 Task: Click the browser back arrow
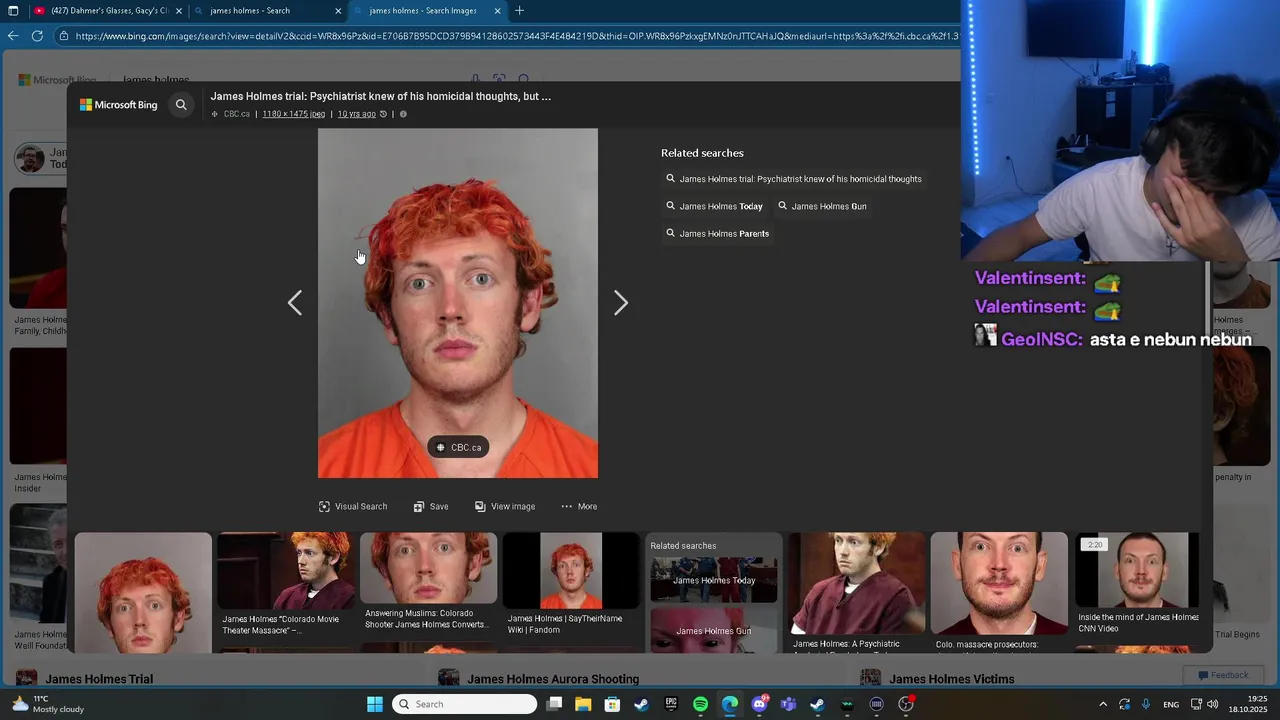13,36
